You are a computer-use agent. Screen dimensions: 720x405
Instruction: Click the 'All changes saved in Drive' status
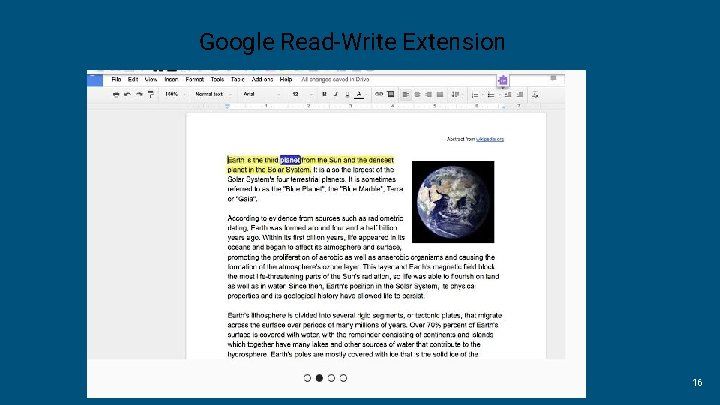point(336,79)
